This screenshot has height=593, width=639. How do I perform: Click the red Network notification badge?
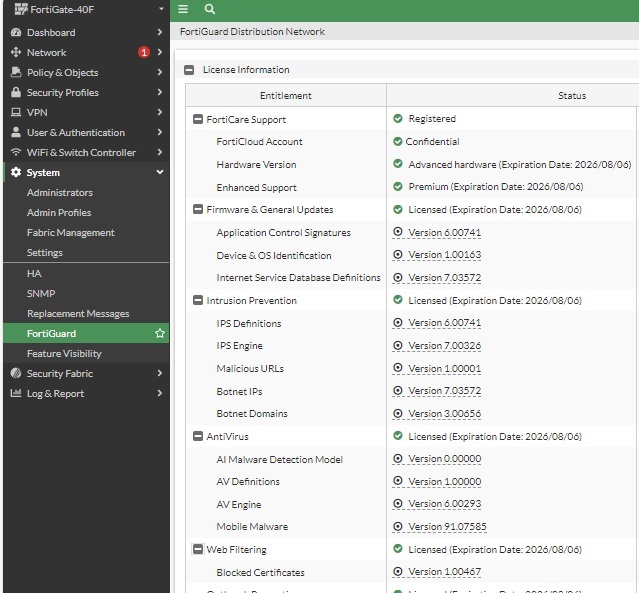pyautogui.click(x=143, y=52)
